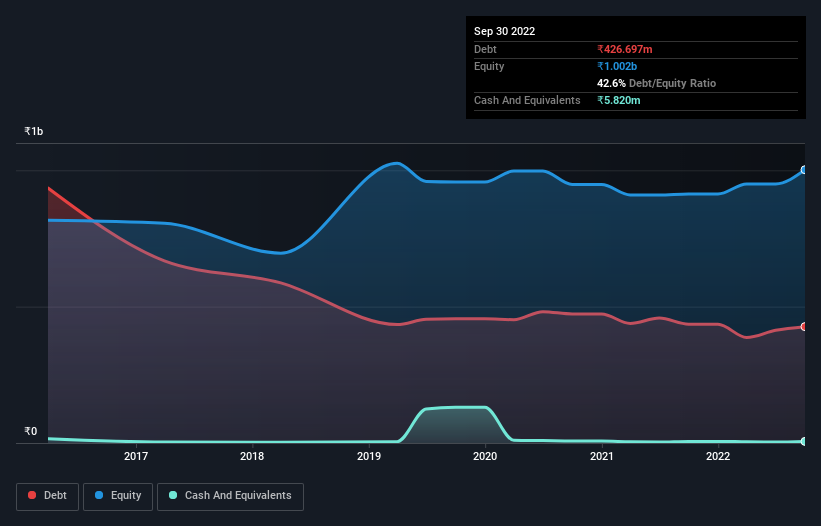This screenshot has width=821, height=526.
Task: Click the 2019 x-axis label
Action: [x=369, y=456]
